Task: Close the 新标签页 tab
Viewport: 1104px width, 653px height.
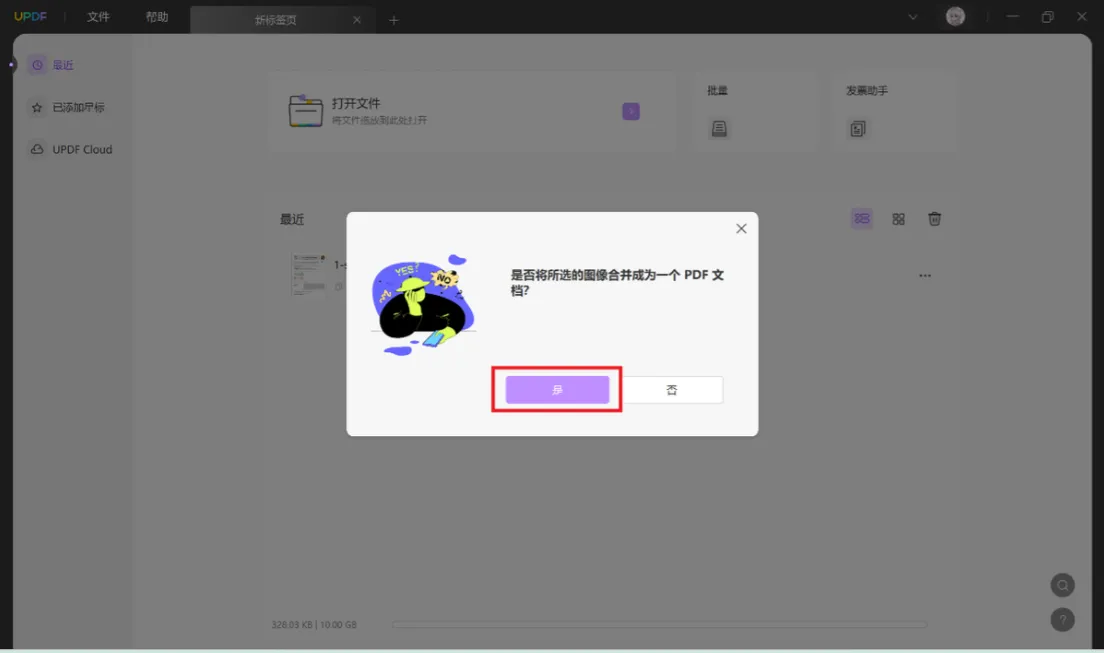Action: coord(357,20)
